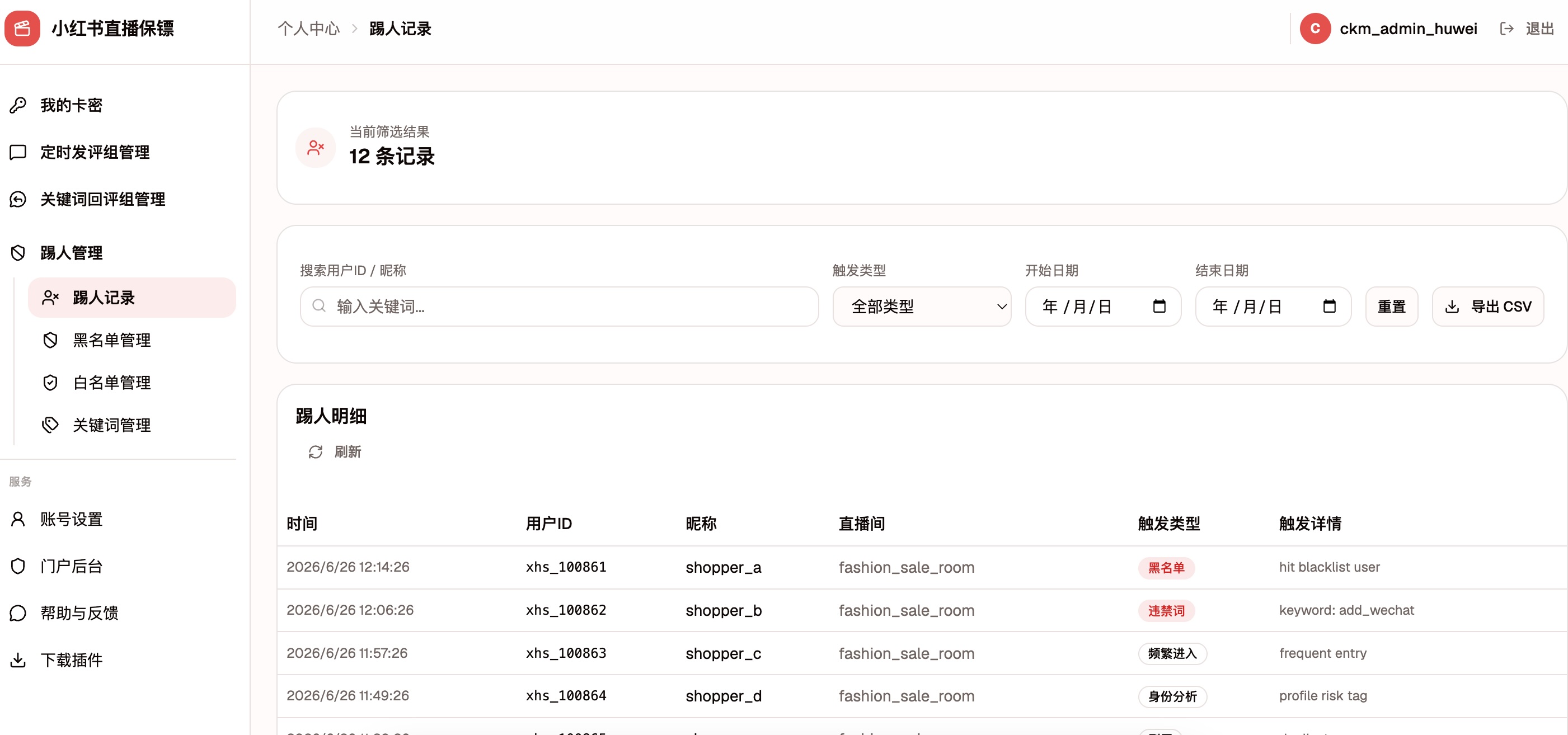Click the shield icon for 门户后台
Screen dimensions: 1568x735
(x=18, y=566)
